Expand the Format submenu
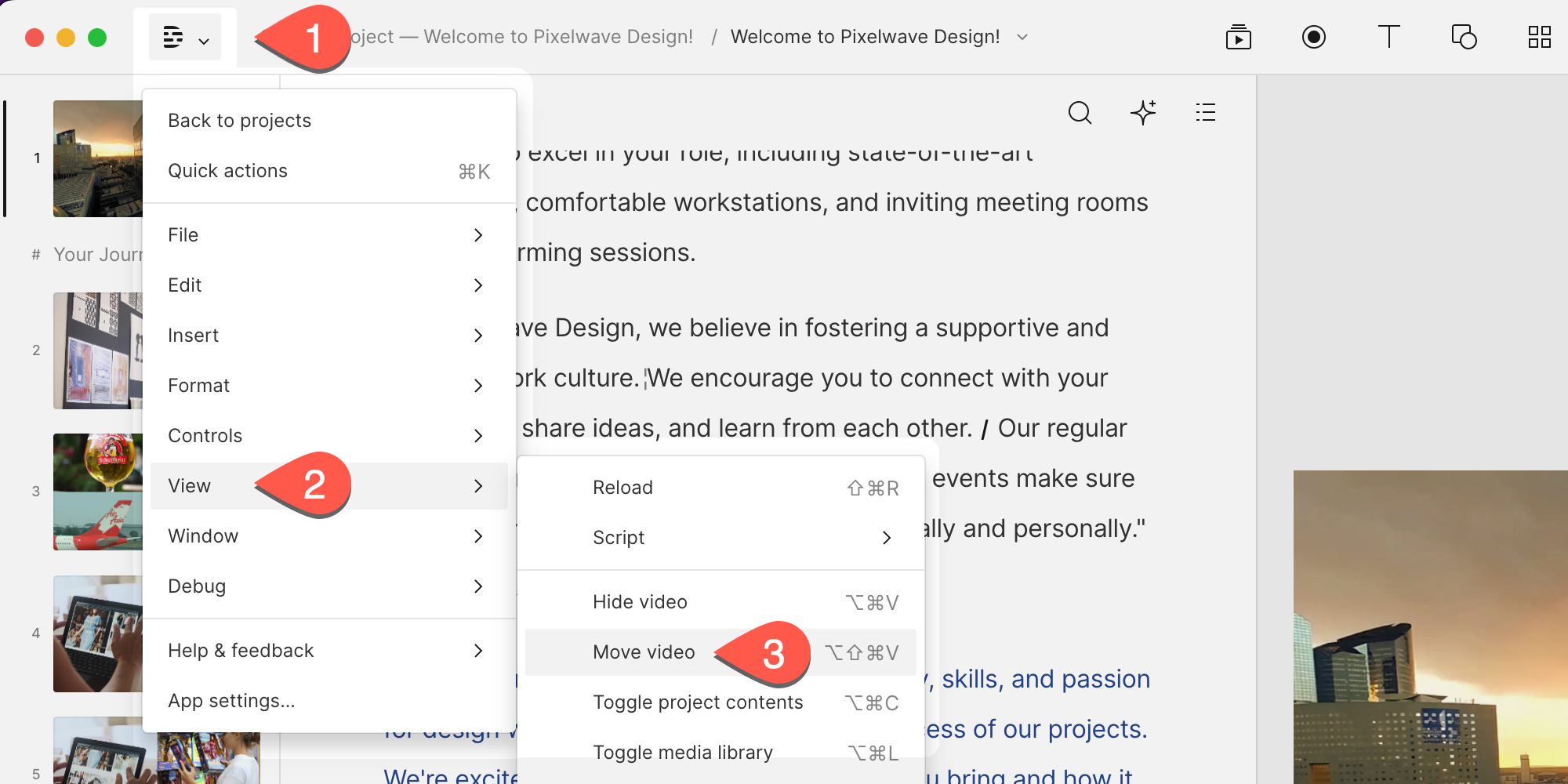 [329, 386]
